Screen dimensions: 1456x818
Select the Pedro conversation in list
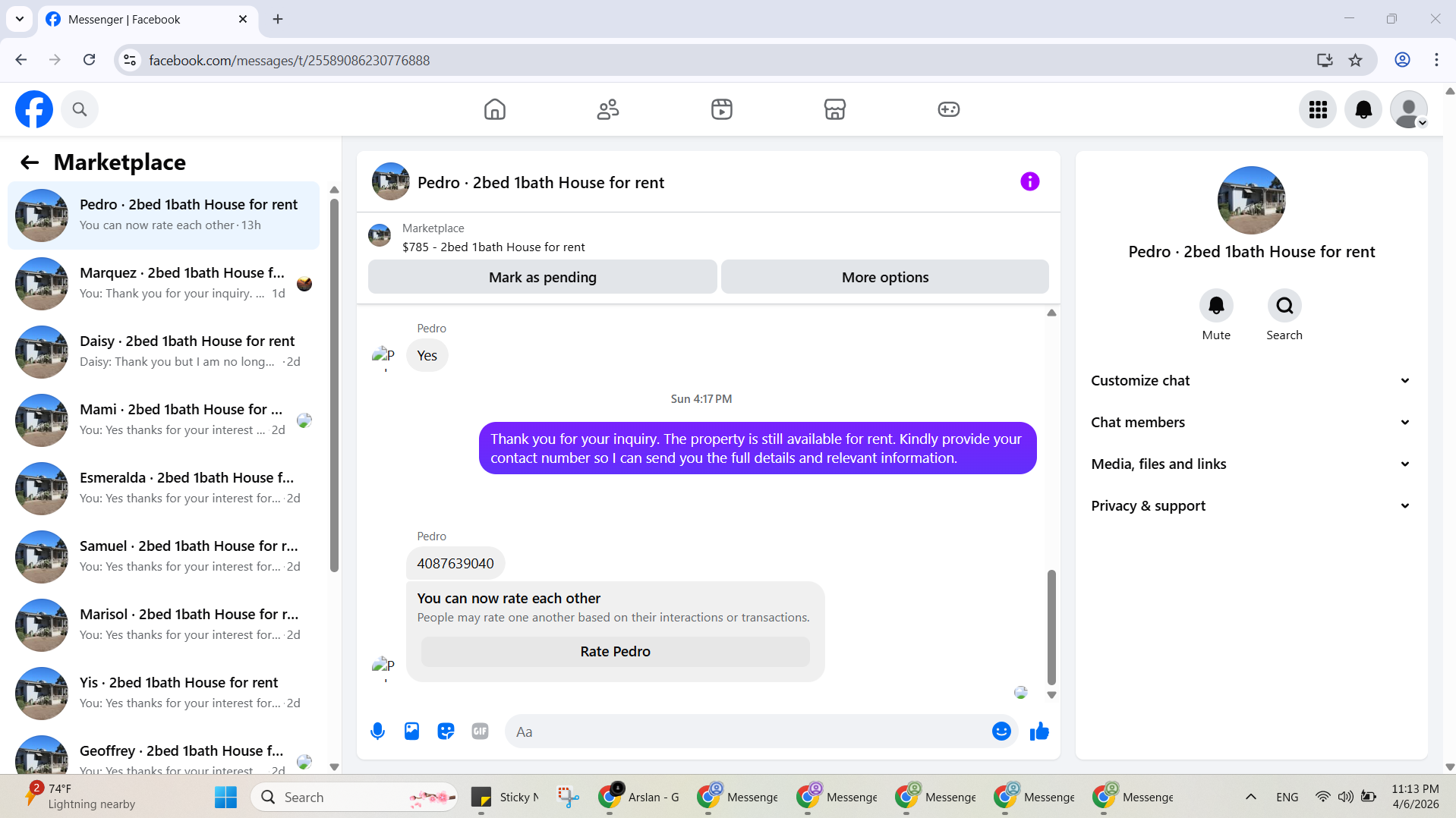pos(163,215)
